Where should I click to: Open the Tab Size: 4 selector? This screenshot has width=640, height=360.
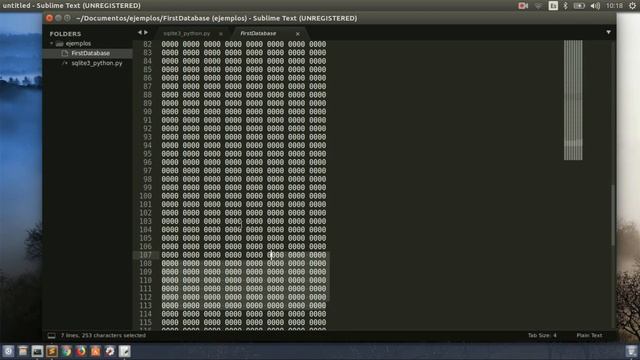542,336
